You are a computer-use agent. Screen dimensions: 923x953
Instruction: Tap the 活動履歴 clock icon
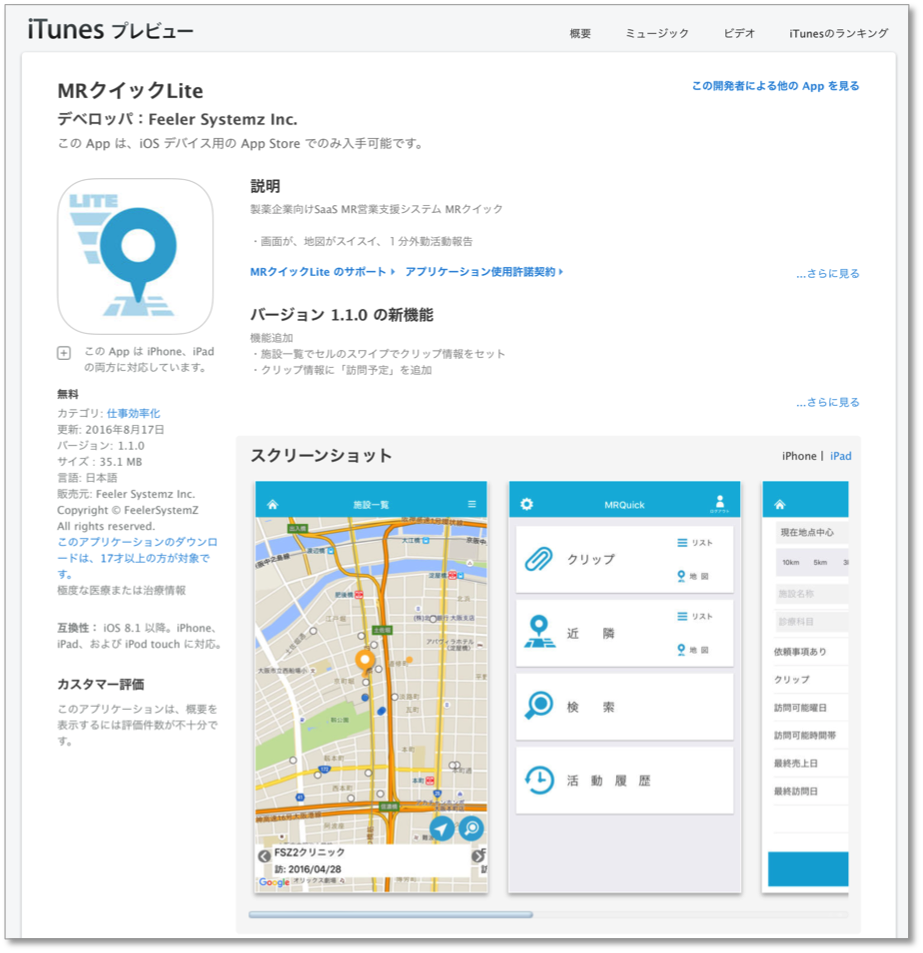point(539,780)
